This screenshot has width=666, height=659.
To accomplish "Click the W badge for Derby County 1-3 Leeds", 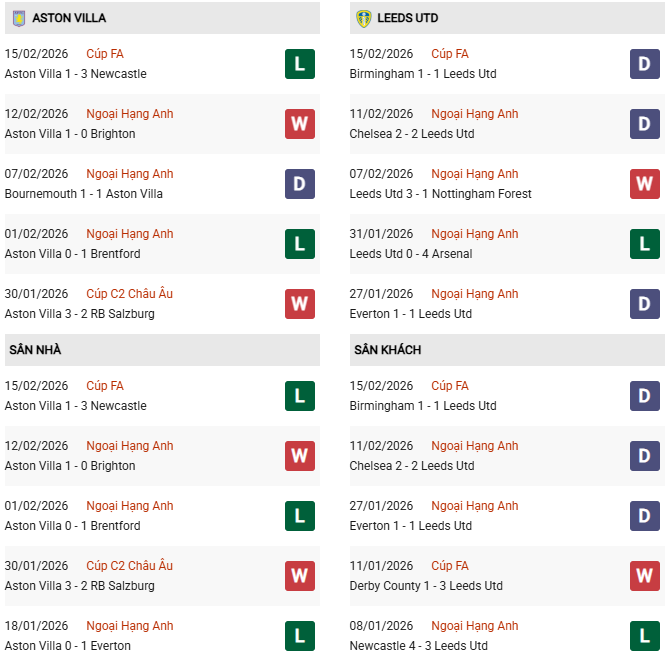I will pos(645,576).
